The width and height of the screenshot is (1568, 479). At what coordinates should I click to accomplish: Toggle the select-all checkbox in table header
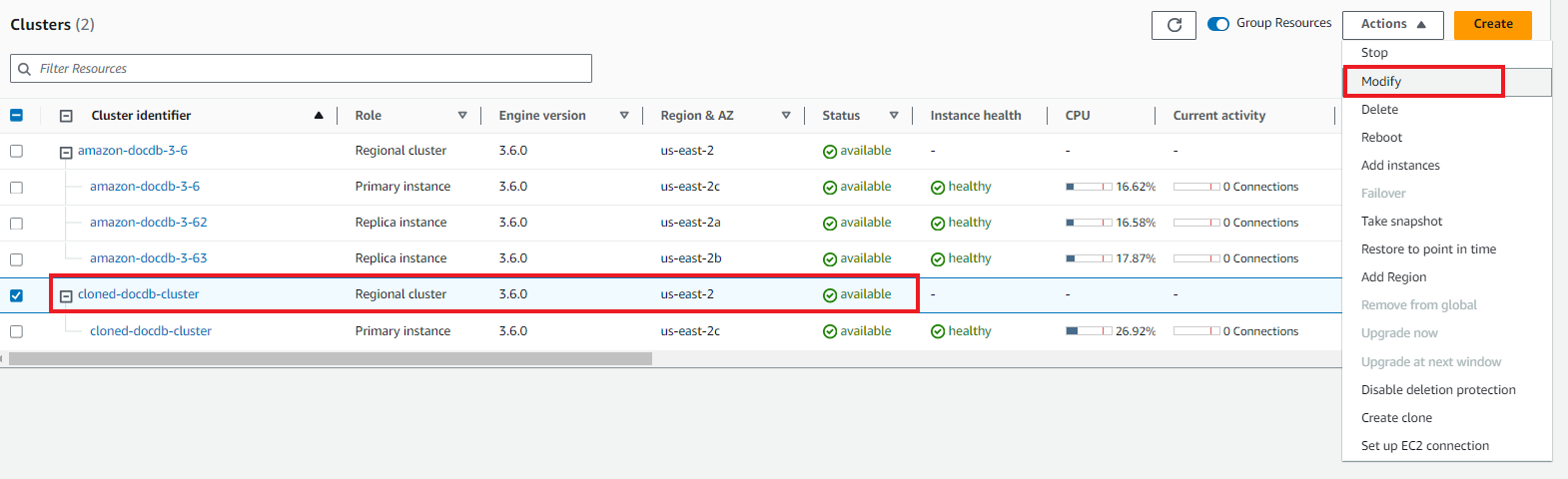click(x=16, y=115)
